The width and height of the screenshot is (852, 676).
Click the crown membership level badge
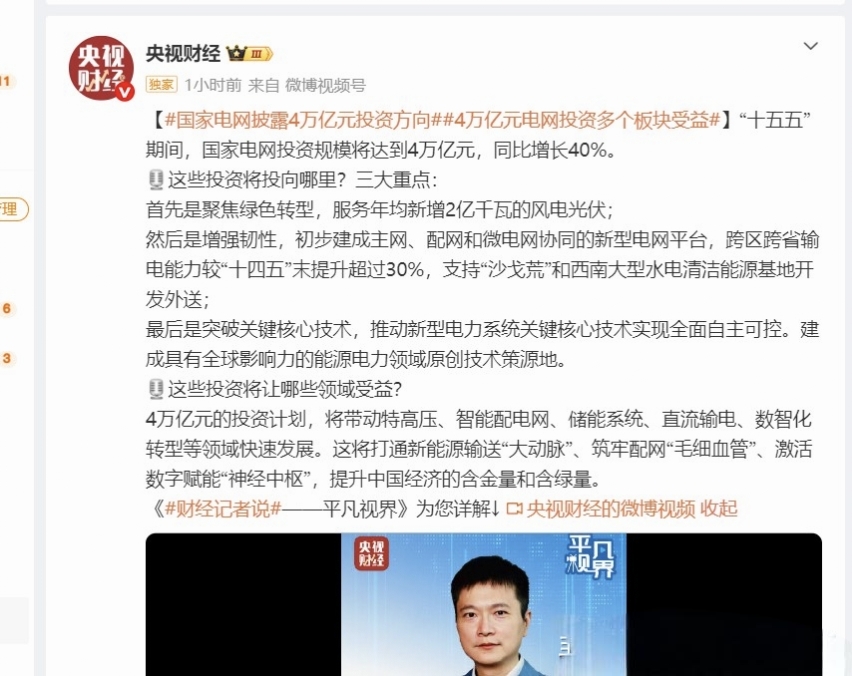[x=249, y=54]
